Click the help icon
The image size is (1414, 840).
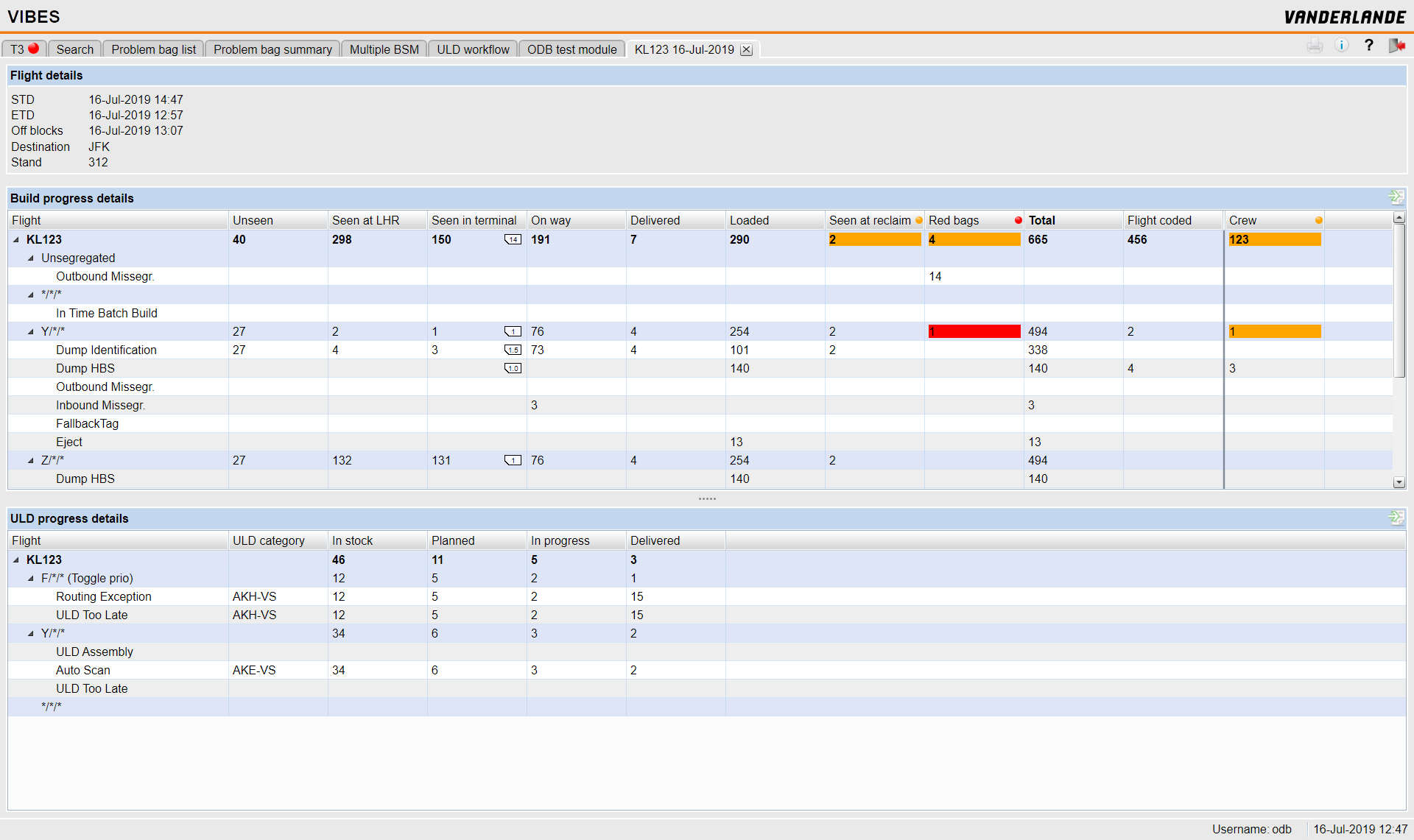point(1369,44)
